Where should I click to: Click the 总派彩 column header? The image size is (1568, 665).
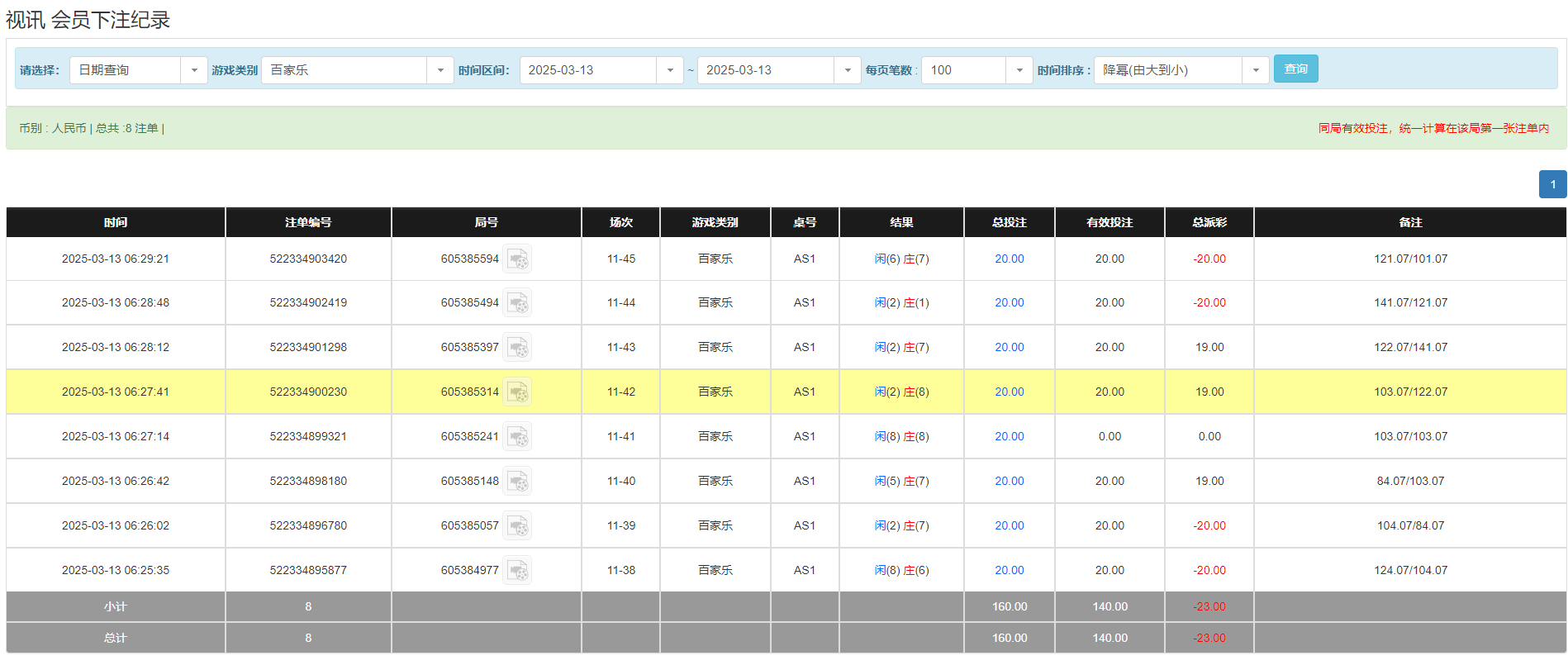1209,222
